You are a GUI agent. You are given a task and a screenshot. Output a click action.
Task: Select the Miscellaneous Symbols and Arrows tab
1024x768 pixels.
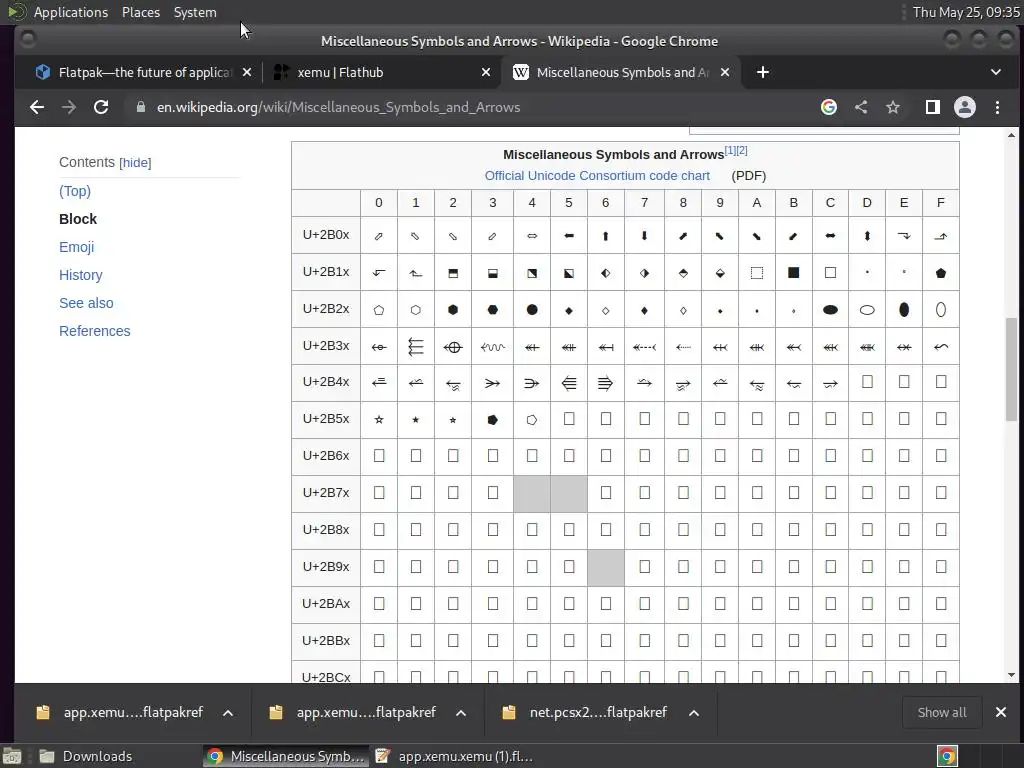click(x=622, y=72)
